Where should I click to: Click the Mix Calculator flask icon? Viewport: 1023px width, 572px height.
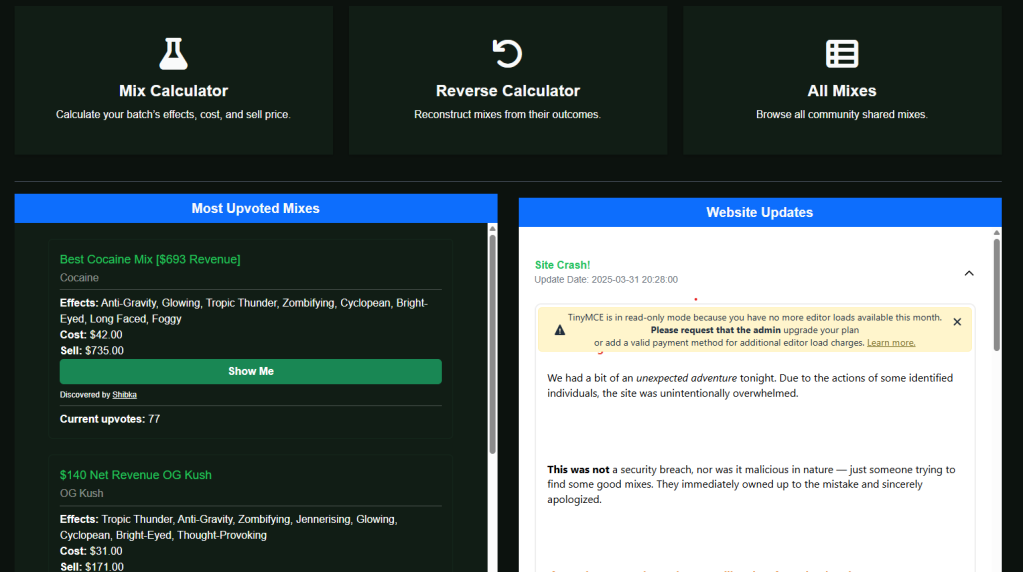(173, 53)
